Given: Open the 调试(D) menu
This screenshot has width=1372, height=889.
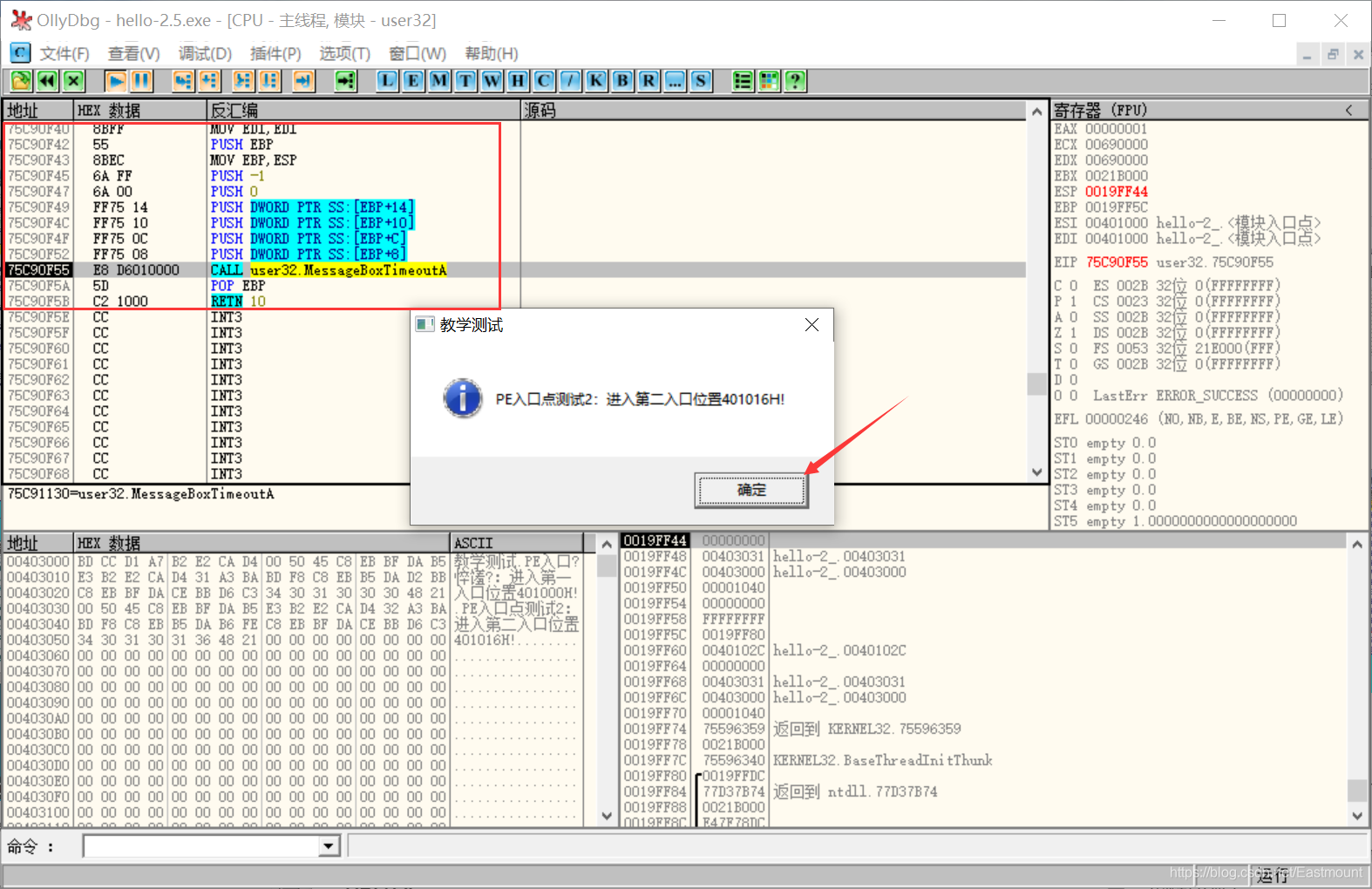Looking at the screenshot, I should coord(205,54).
